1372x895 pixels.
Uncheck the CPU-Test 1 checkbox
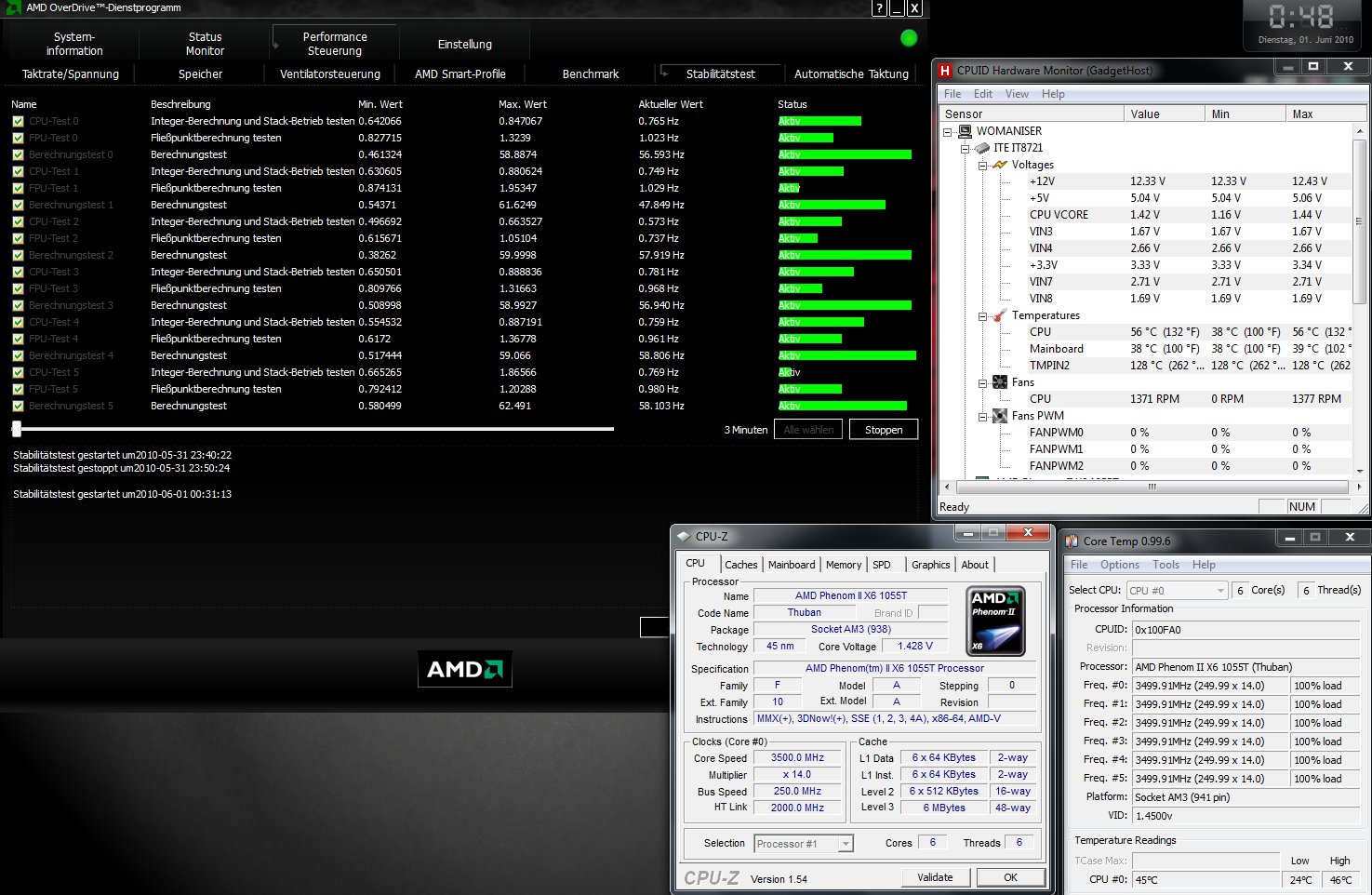tap(18, 171)
